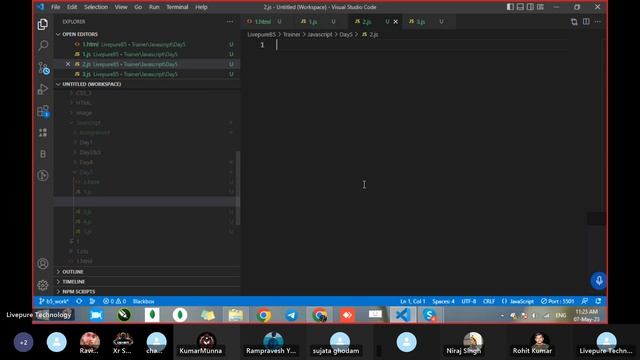Open File Explorer from the taskbar
The width and height of the screenshot is (640, 360).
pyautogui.click(x=236, y=315)
